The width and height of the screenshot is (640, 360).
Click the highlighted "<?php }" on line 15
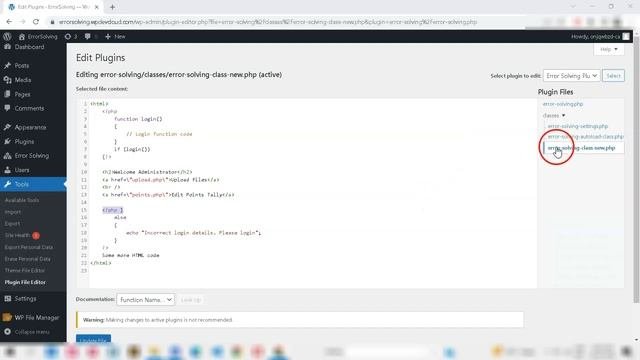pos(113,210)
